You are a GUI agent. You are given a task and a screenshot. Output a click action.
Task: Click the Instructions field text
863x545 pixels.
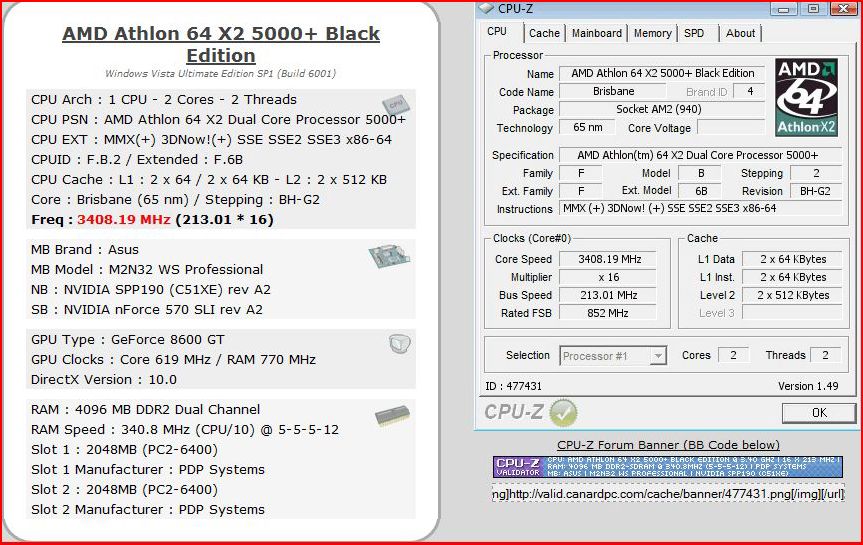pyautogui.click(x=701, y=209)
